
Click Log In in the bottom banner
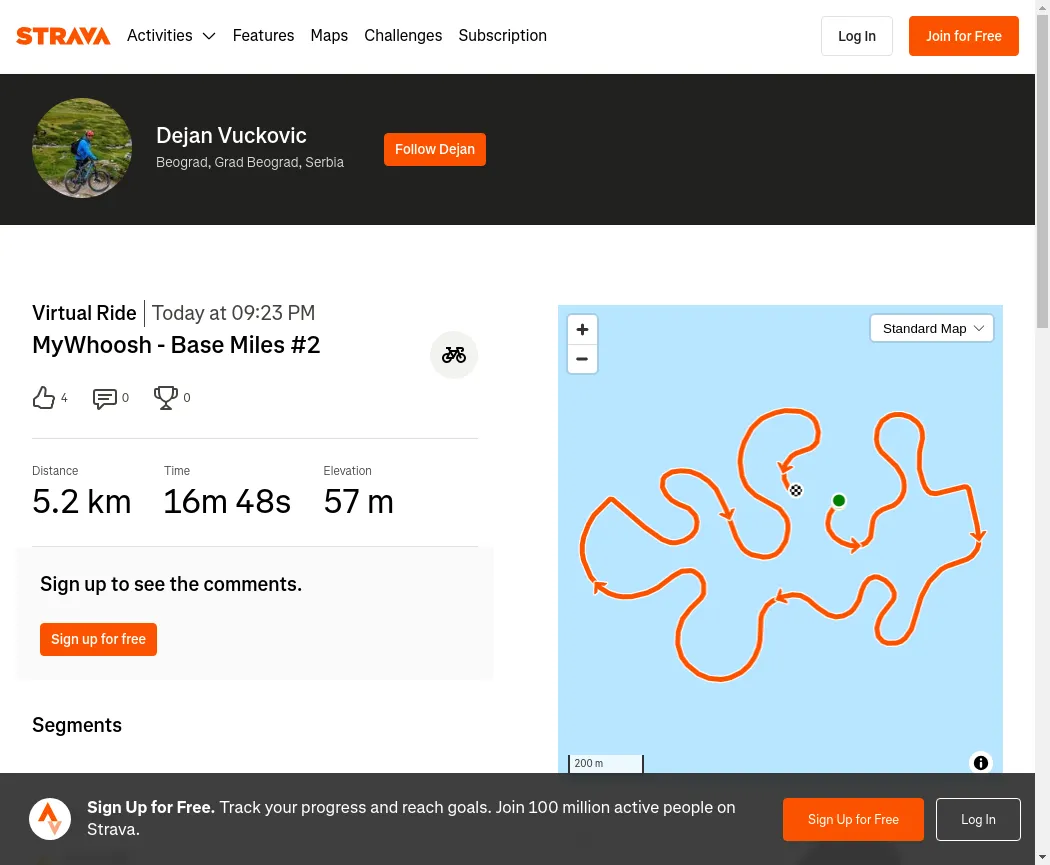point(978,819)
